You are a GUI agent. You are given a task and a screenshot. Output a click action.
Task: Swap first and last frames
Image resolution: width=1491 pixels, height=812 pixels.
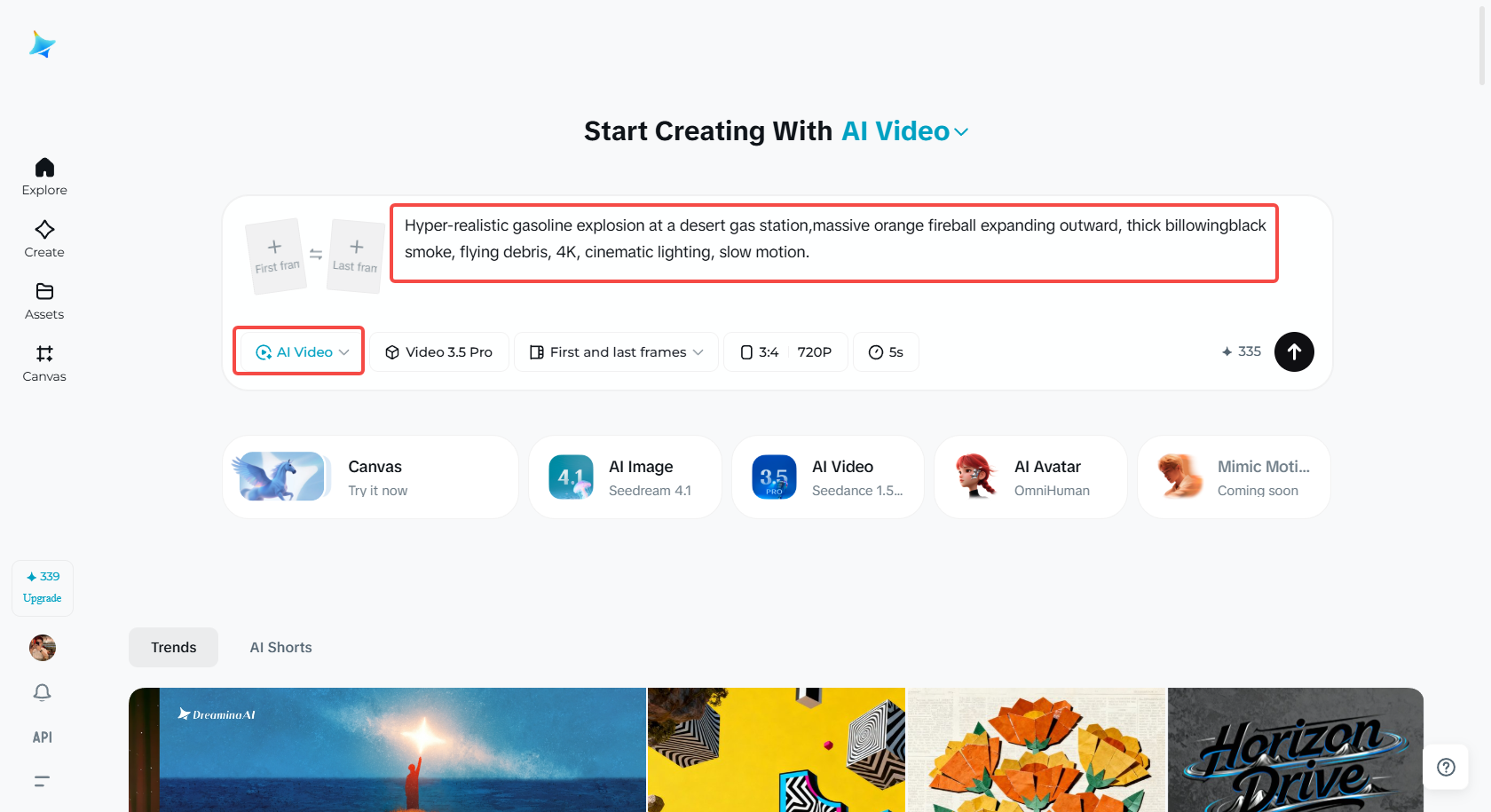[316, 255]
